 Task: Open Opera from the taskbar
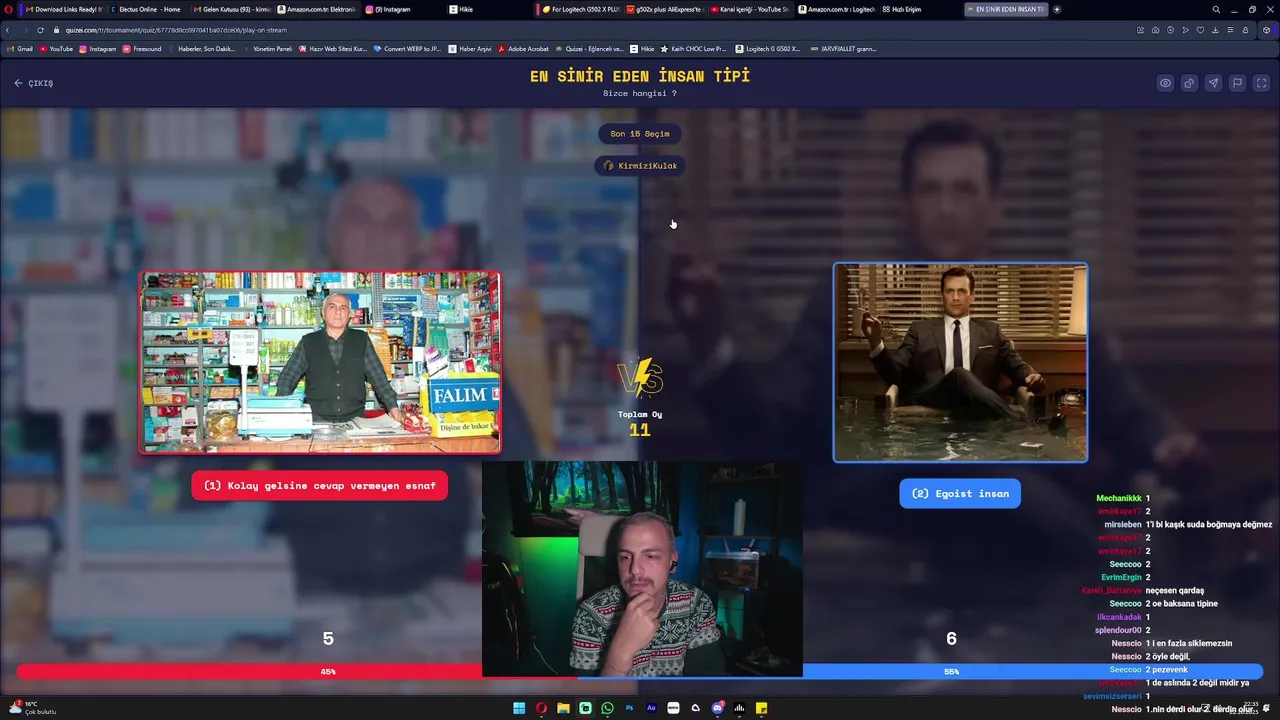[x=541, y=708]
